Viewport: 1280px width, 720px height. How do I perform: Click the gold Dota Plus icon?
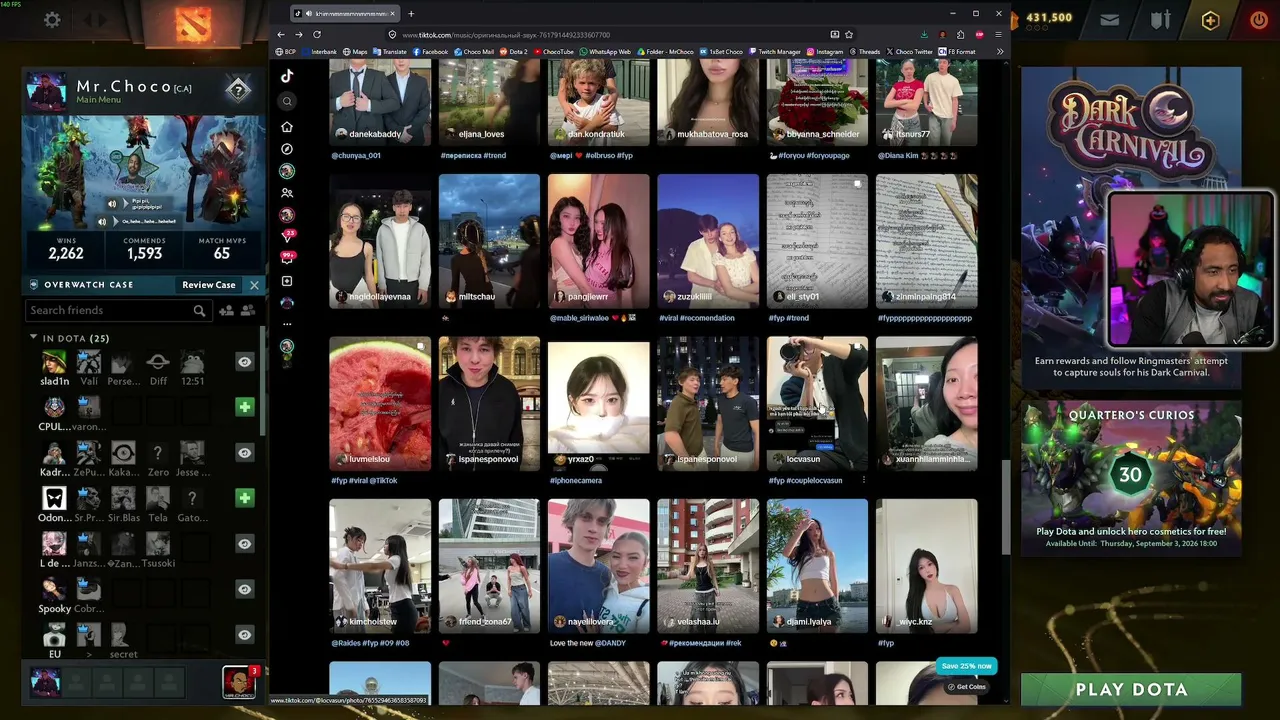point(1210,19)
